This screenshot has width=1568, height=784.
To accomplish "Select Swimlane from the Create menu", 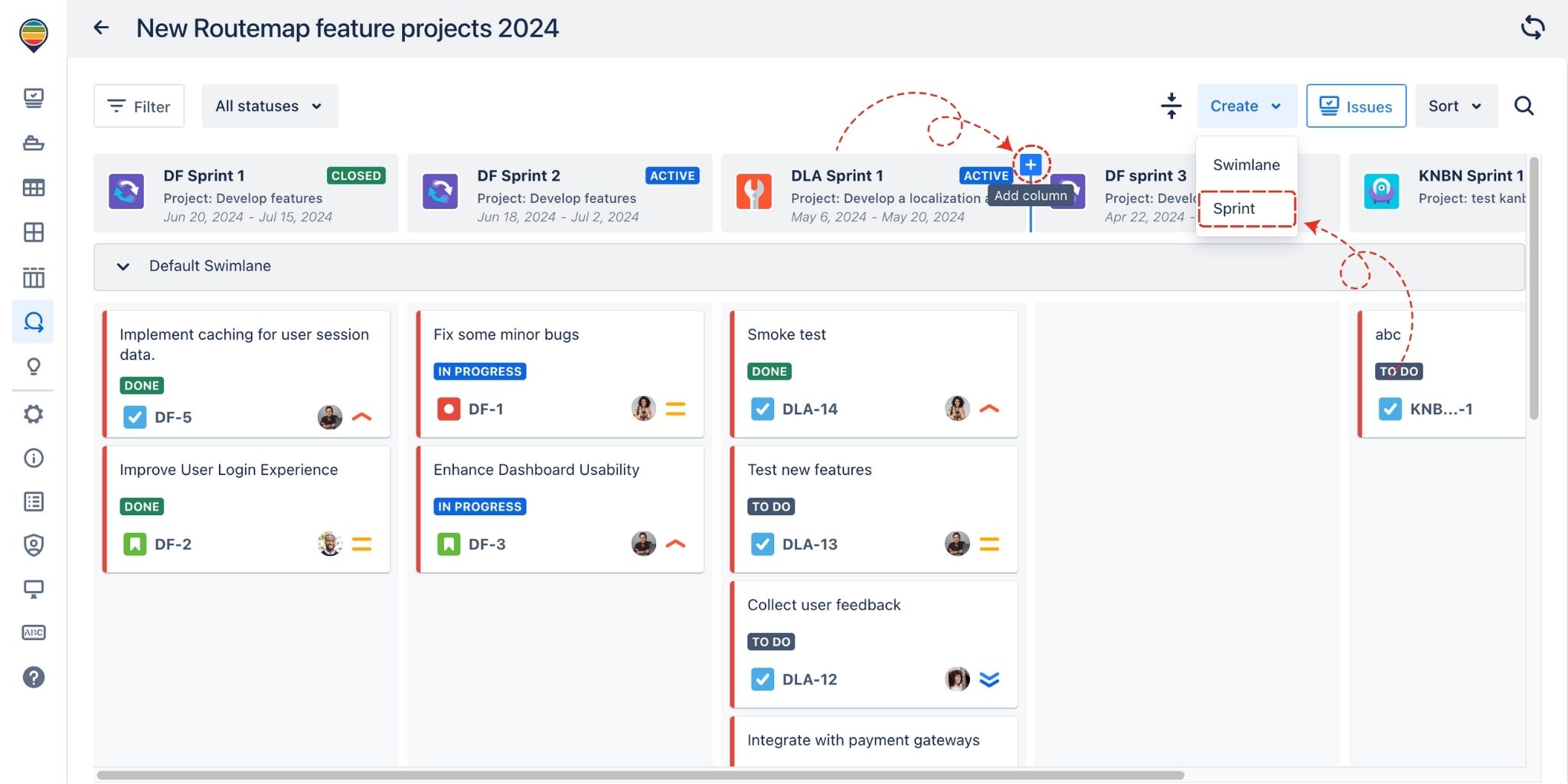I will [x=1246, y=165].
